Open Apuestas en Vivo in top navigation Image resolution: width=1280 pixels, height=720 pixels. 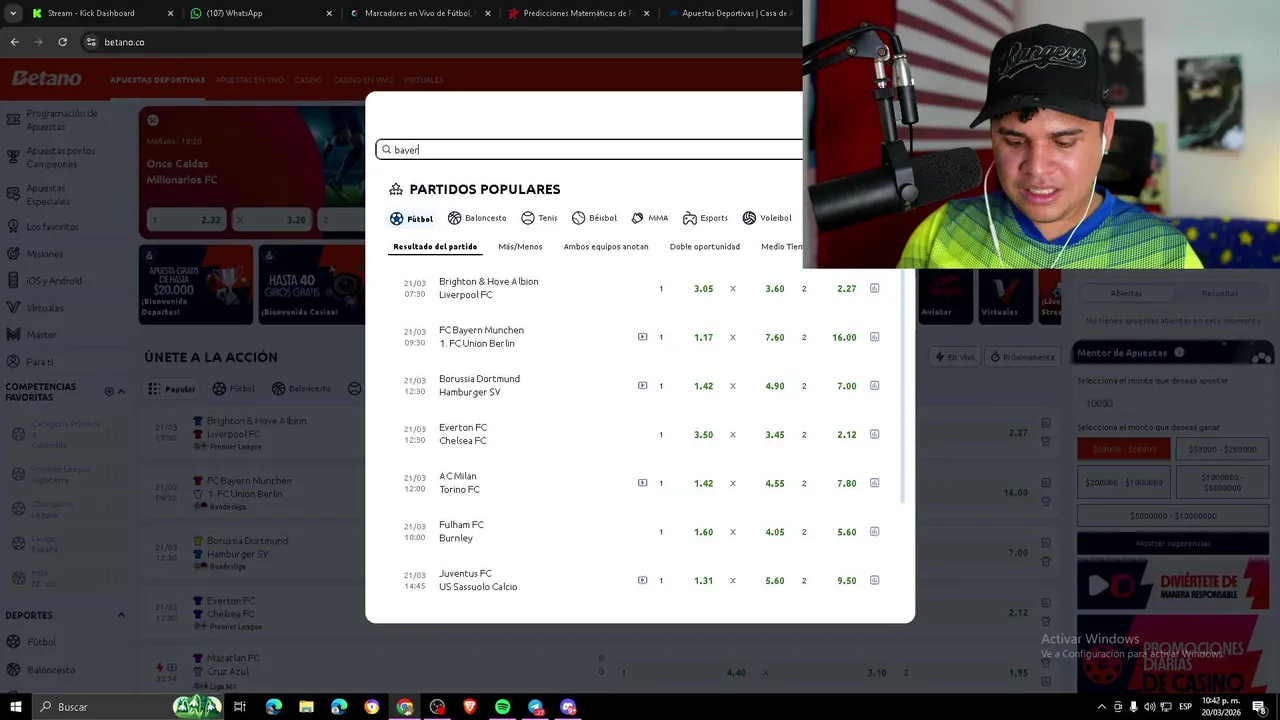pos(250,80)
